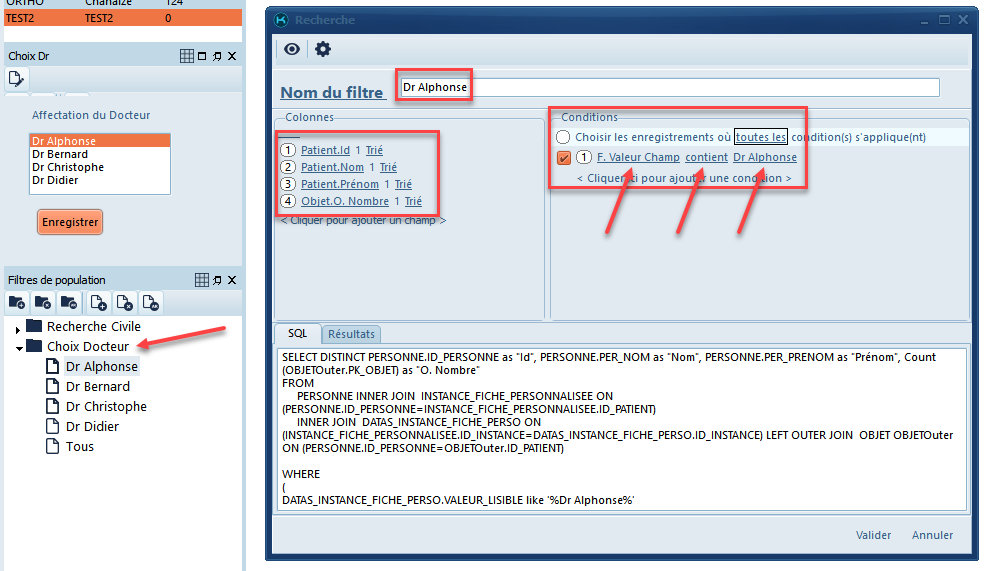Select the SQL tab
Image resolution: width=987 pixels, height=571 pixels.
click(x=297, y=334)
